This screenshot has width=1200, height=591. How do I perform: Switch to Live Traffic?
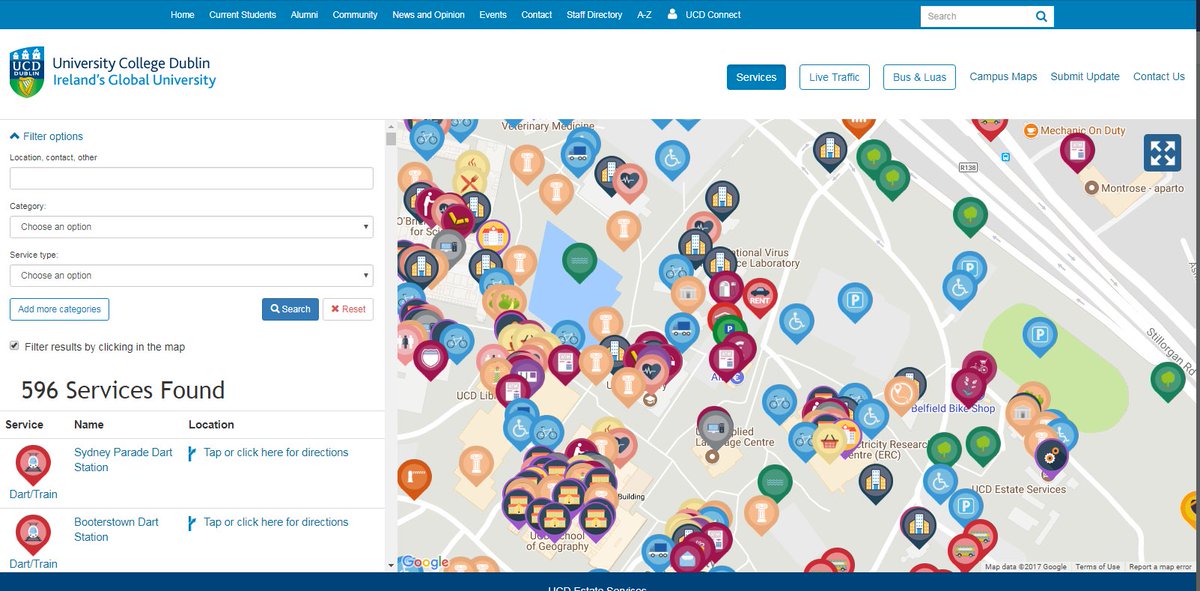834,77
